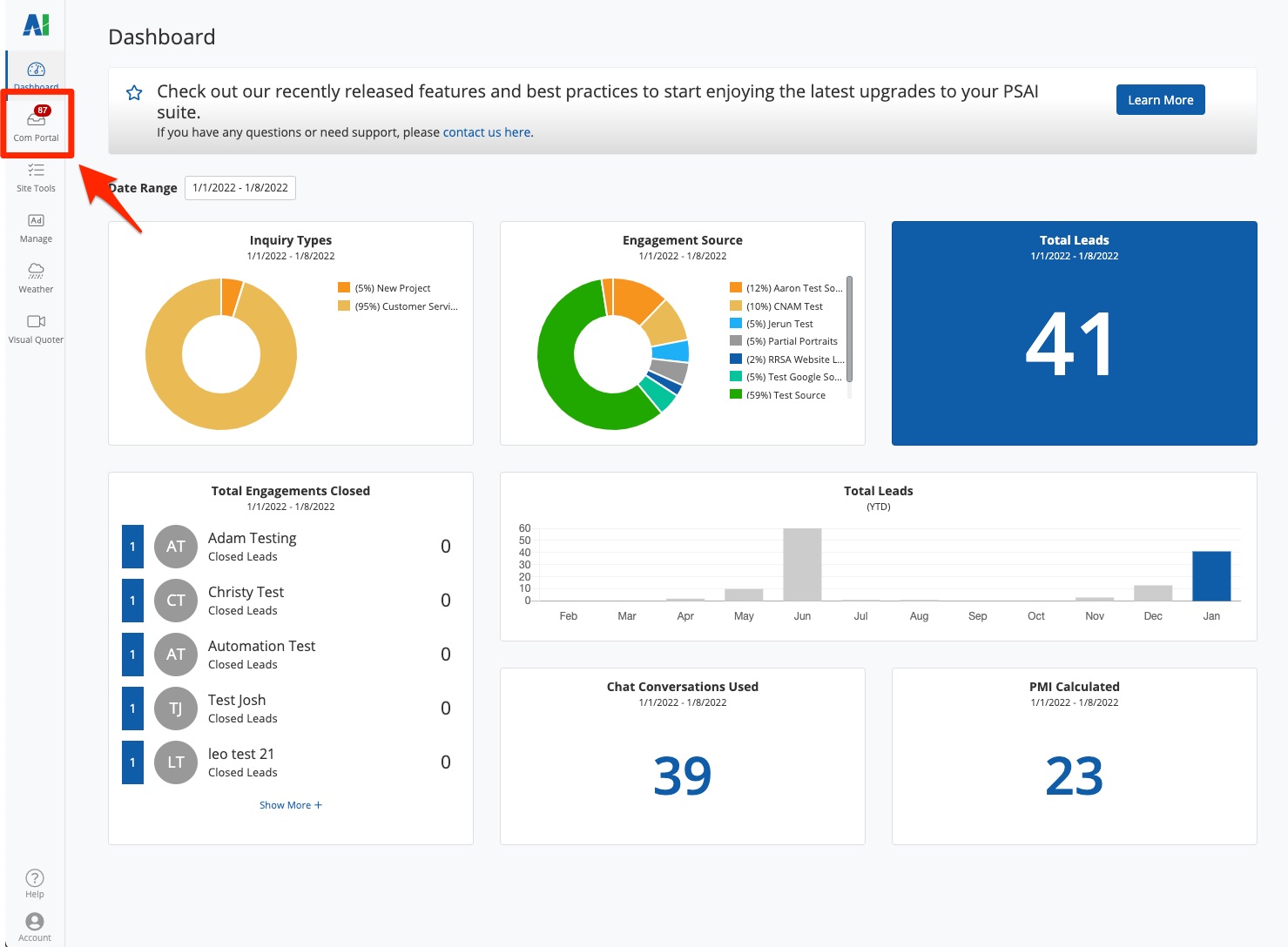Click the Learn More button
1288x947 pixels.
pos(1160,100)
